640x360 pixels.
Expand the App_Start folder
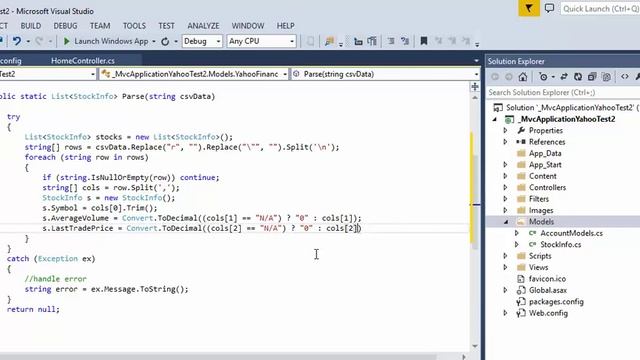pos(505,165)
